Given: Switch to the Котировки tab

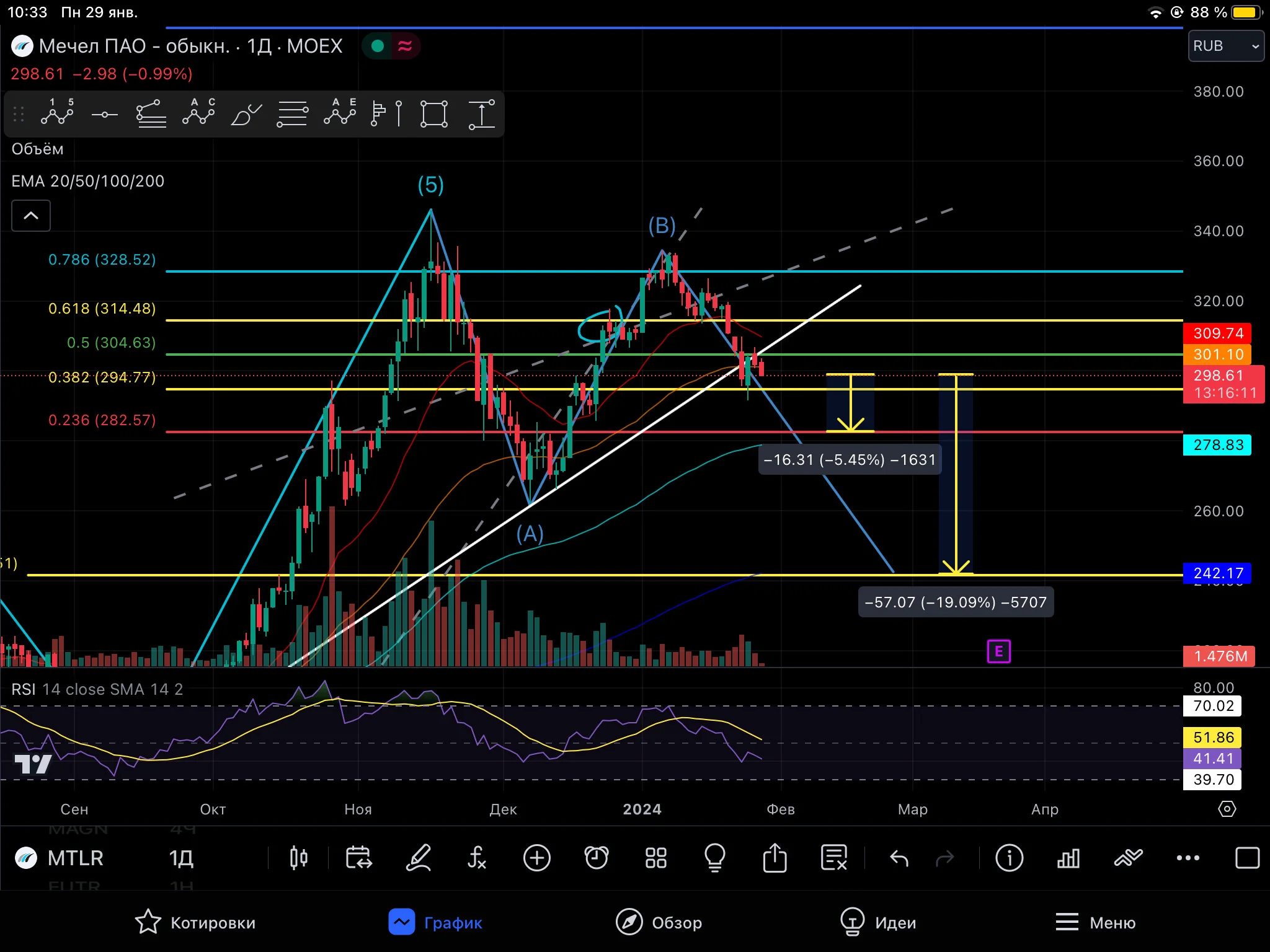Looking at the screenshot, I should click(195, 922).
